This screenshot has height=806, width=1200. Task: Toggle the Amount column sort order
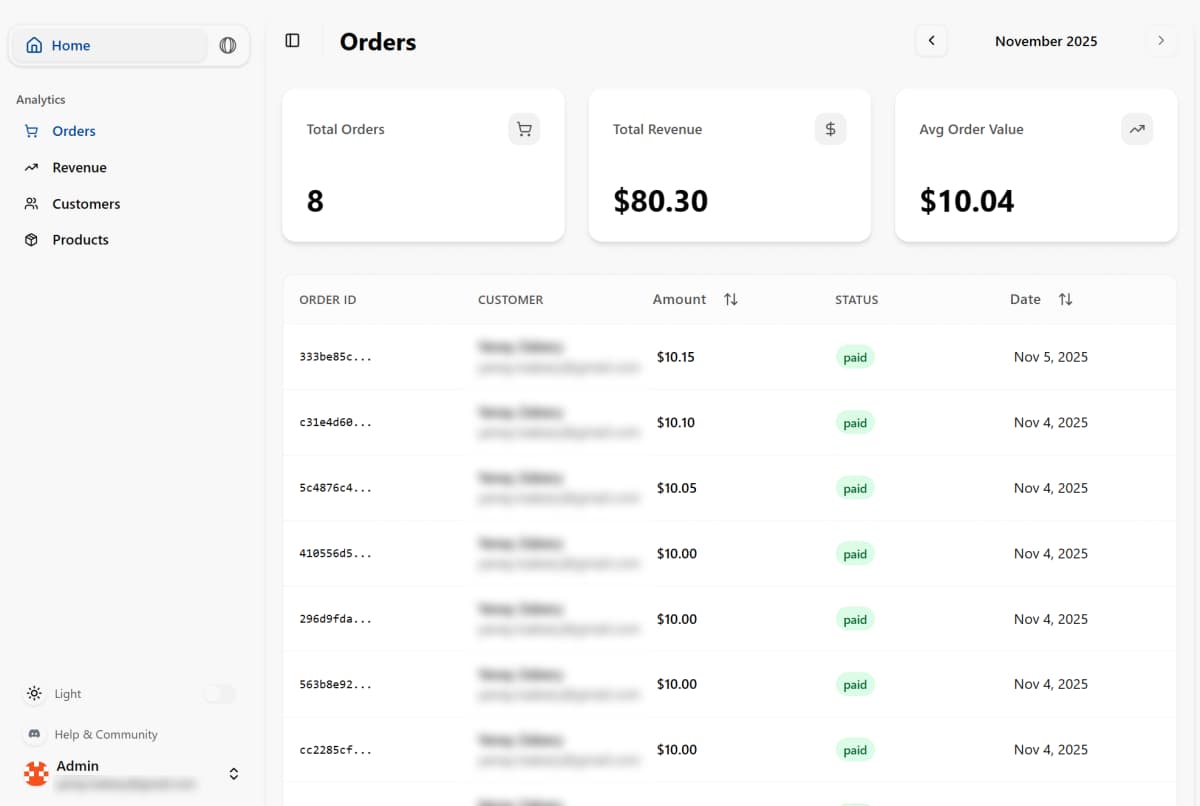(730, 298)
